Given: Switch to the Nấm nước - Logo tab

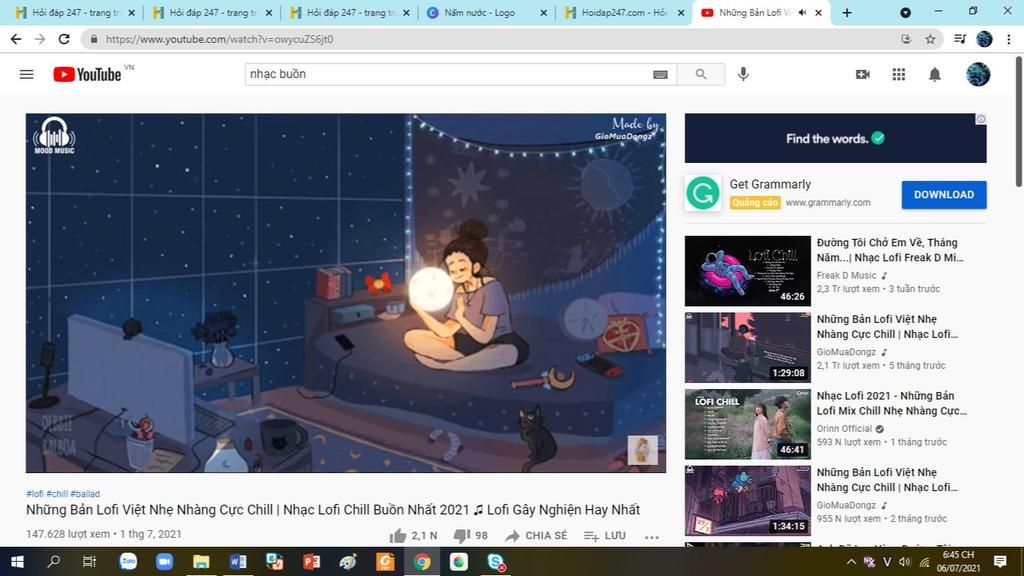Looking at the screenshot, I should (487, 12).
